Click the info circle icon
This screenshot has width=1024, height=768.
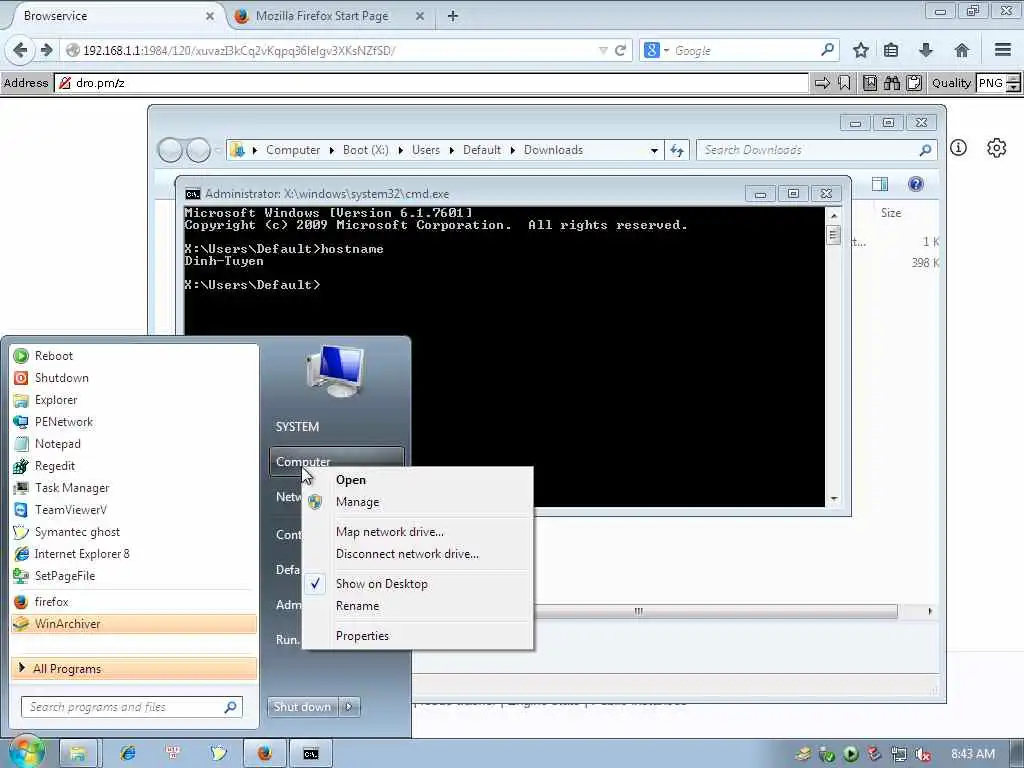[x=958, y=148]
